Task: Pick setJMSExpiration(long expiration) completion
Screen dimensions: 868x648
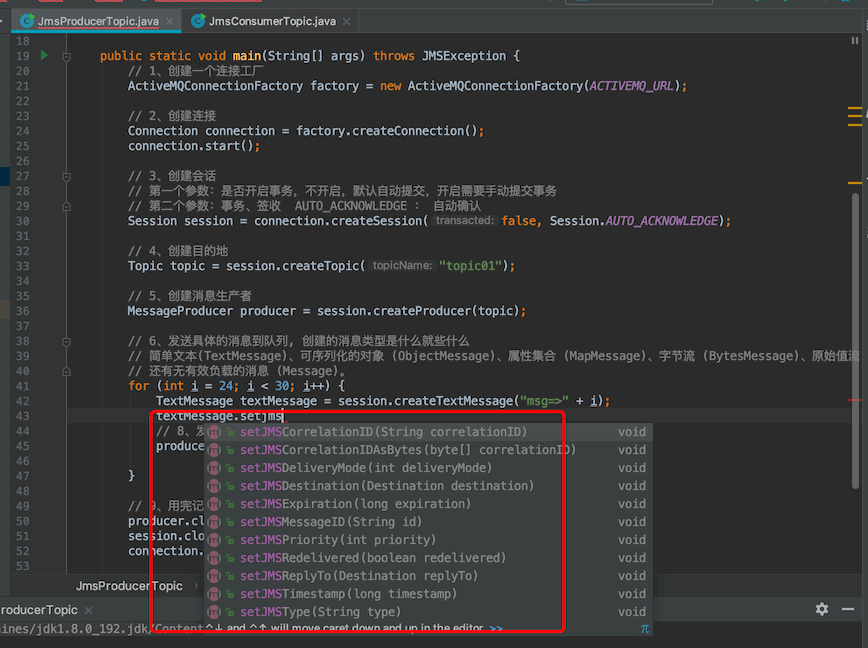Action: point(429,504)
